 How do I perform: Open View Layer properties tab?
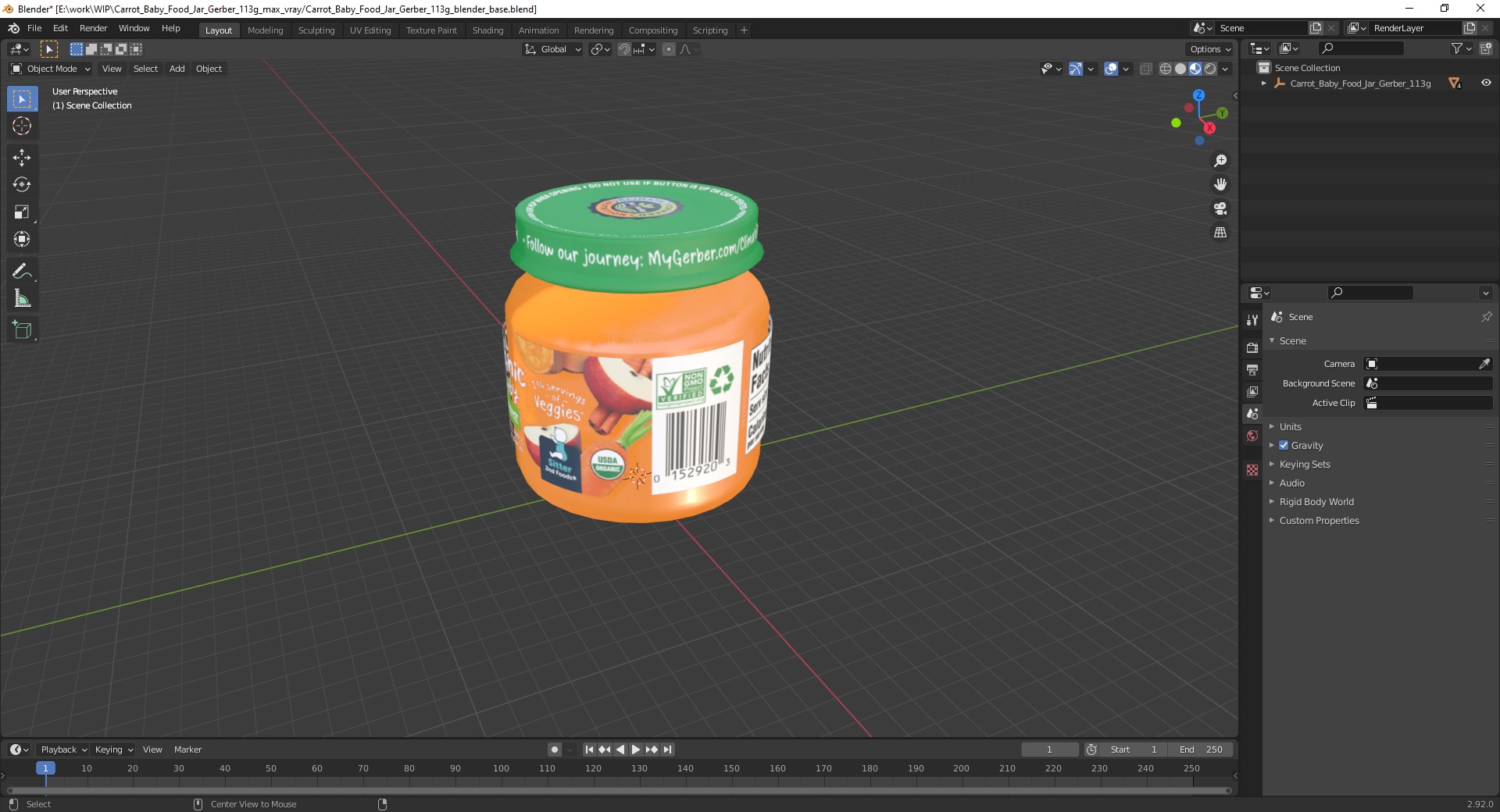1252,391
